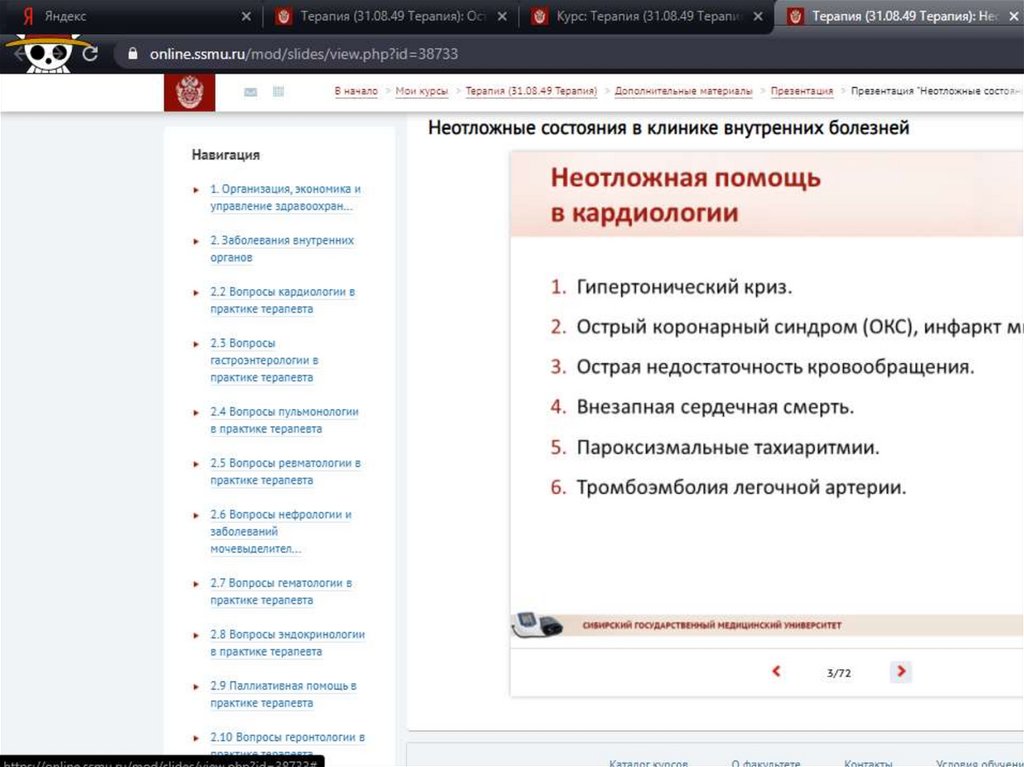This screenshot has height=767, width=1024.
Task: Expand arrow beside '1. Организация, экономика'
Action: pos(196,190)
